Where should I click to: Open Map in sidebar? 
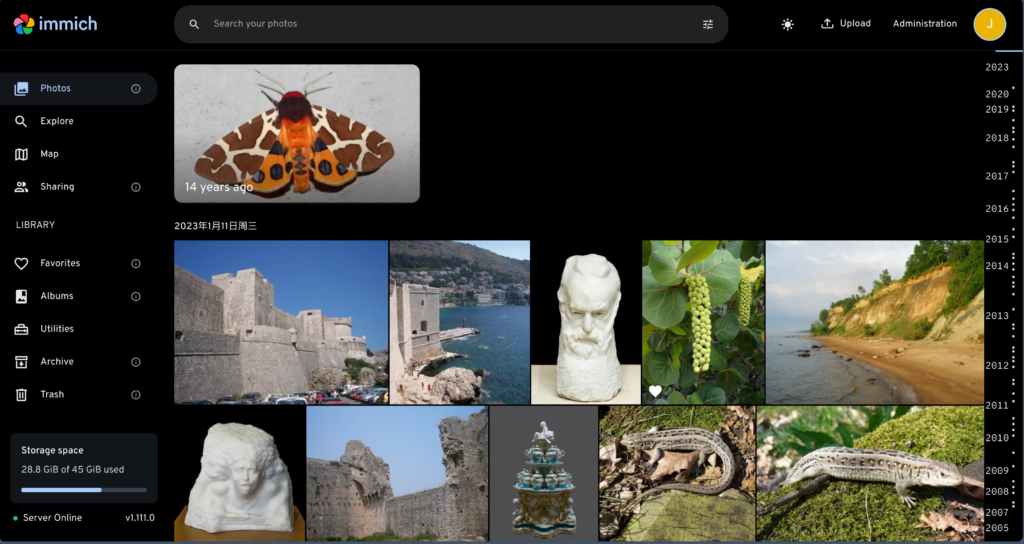coord(78,154)
